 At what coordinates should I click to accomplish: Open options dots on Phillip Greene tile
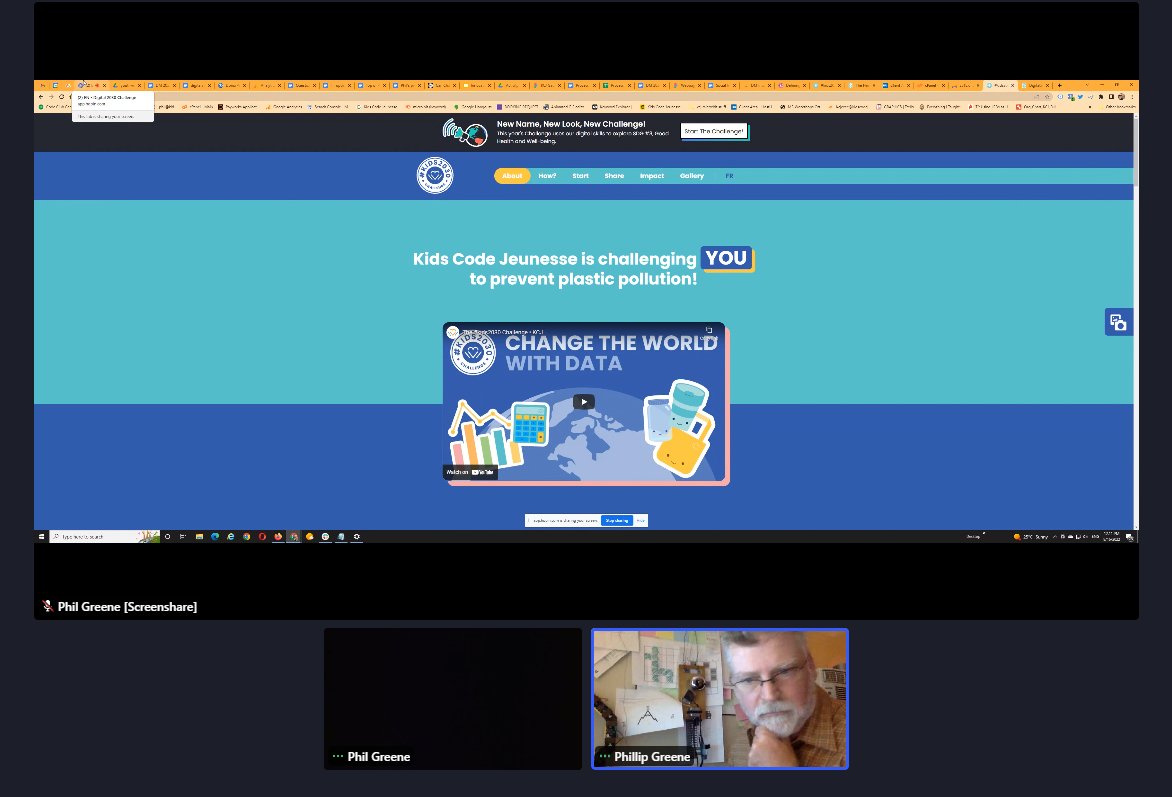pos(605,757)
